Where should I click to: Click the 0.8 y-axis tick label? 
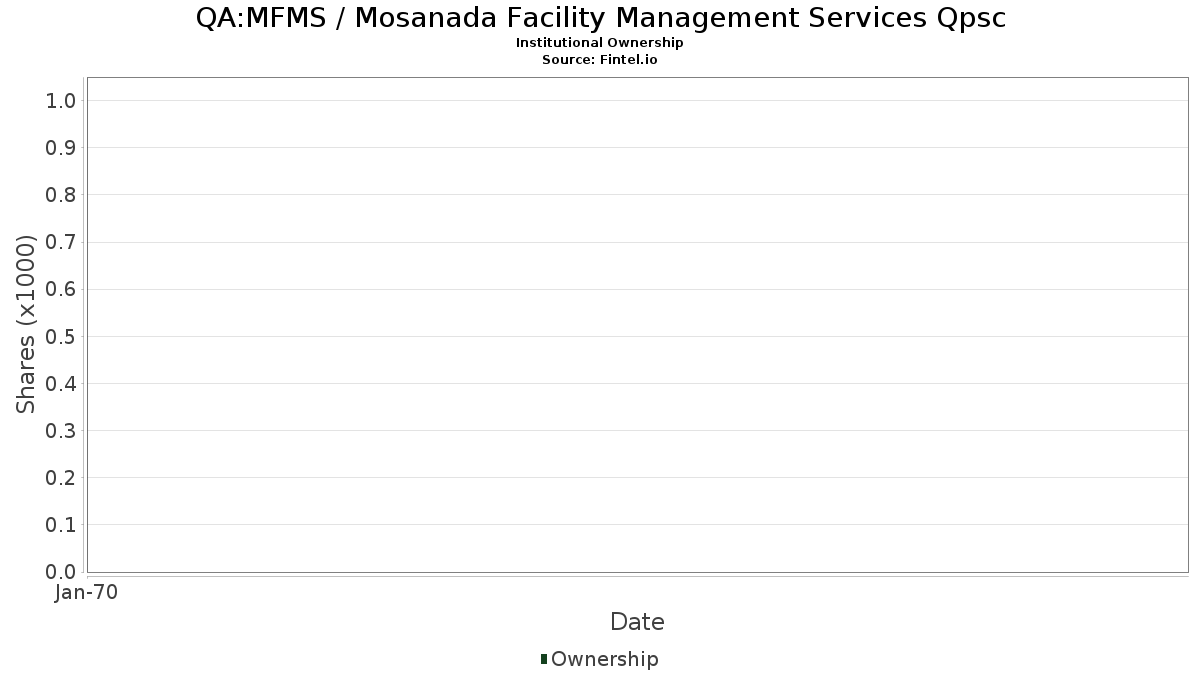coord(61,195)
